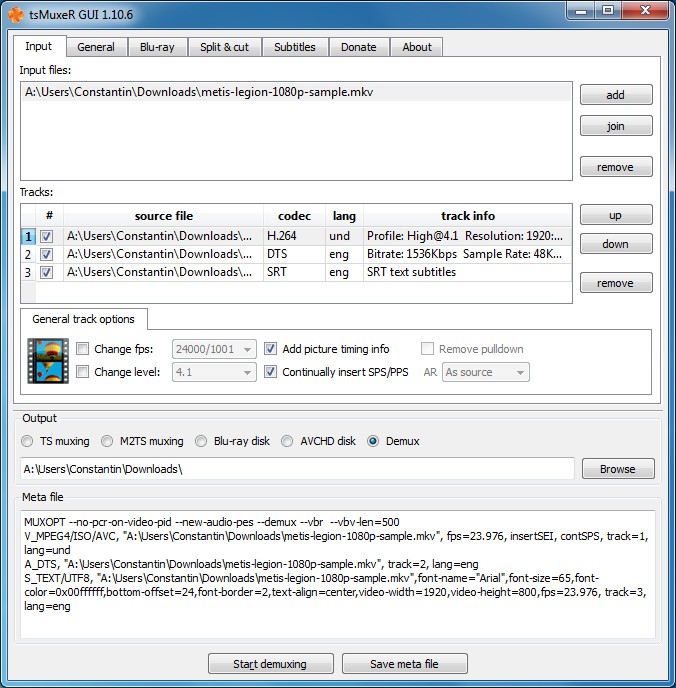Select DTS codec cell in track 2
The image size is (676, 688).
click(x=294, y=254)
